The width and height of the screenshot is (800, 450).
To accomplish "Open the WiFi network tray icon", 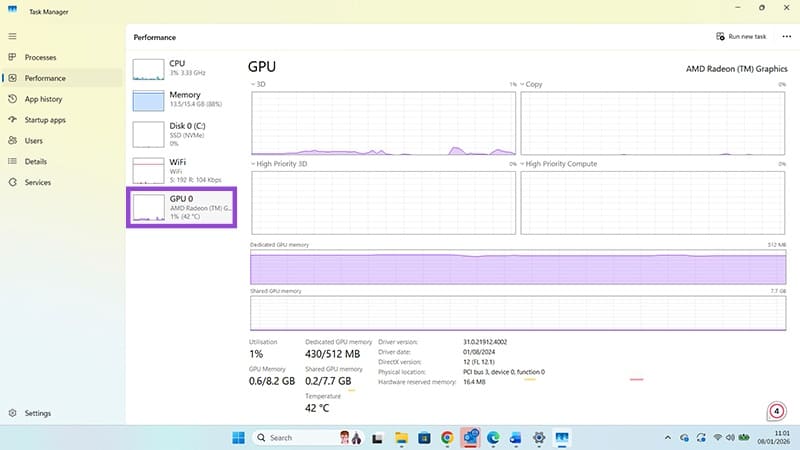I will pyautogui.click(x=717, y=438).
